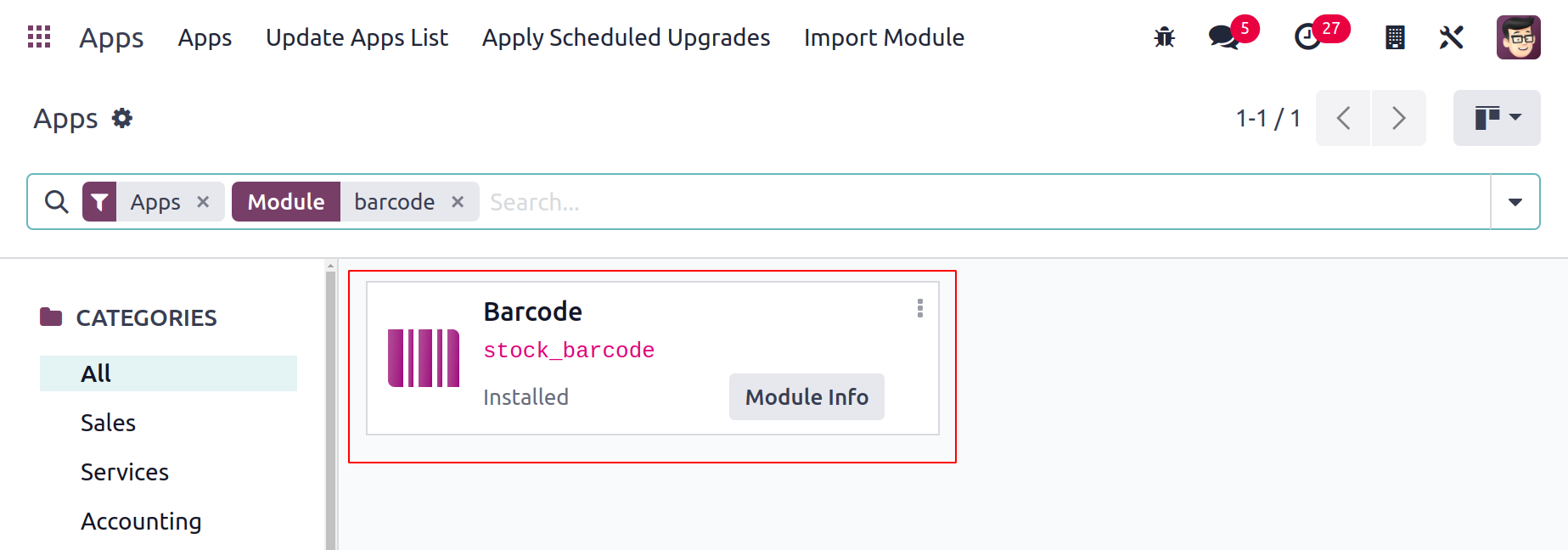The height and width of the screenshot is (550, 1568).
Task: Open the main apps grid menu
Action: coord(39,37)
